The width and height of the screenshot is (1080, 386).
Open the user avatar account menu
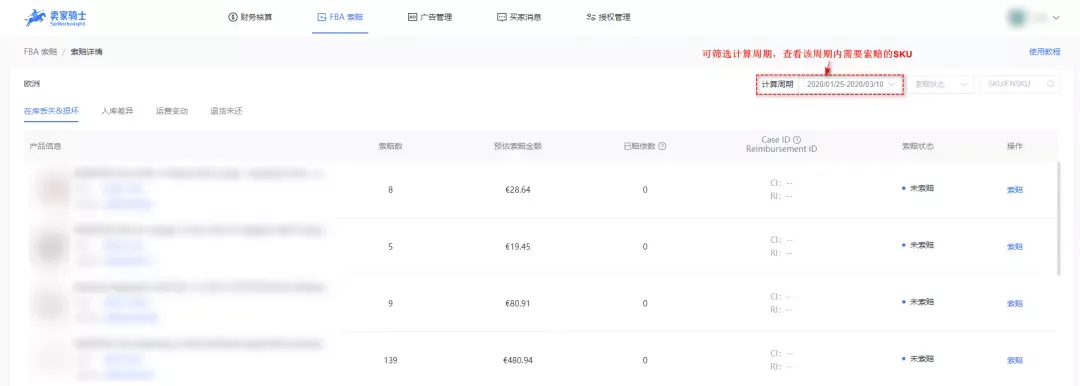[x=1034, y=17]
